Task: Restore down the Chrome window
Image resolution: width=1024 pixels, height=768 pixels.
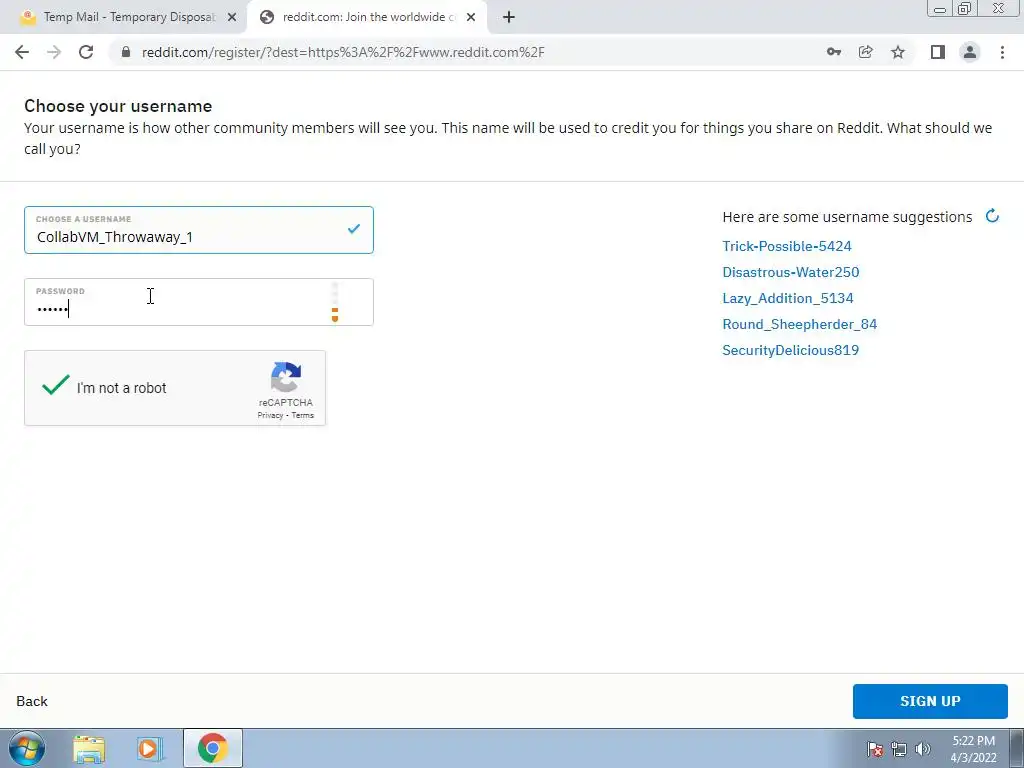Action: 964,9
